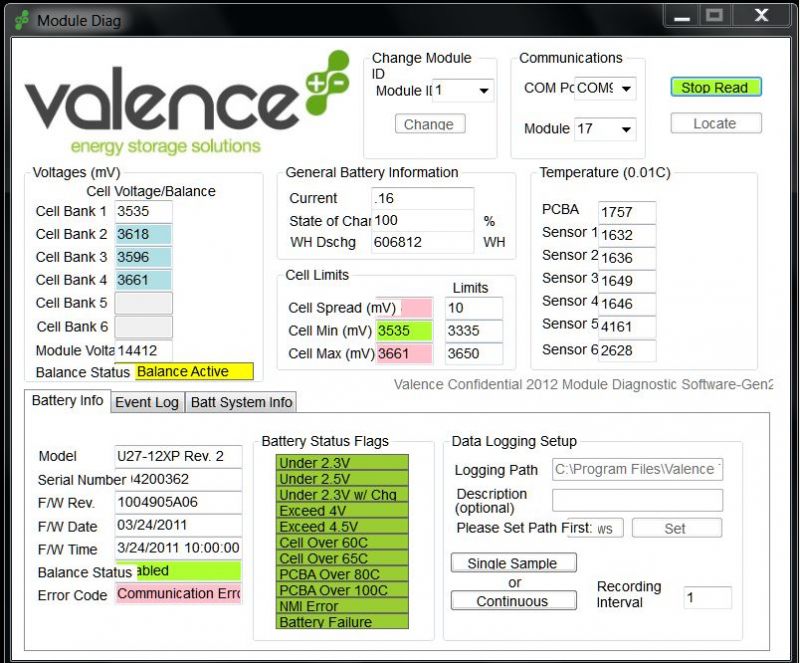Click the Under 2.5V status flag
The height and width of the screenshot is (663, 800).
tap(342, 479)
